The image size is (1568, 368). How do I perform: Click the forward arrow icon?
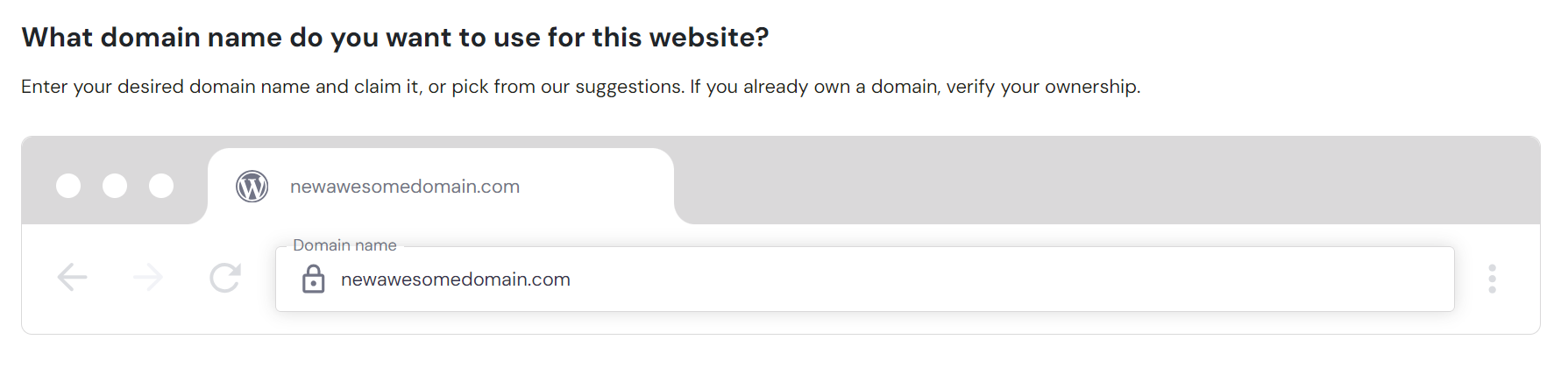tap(148, 278)
